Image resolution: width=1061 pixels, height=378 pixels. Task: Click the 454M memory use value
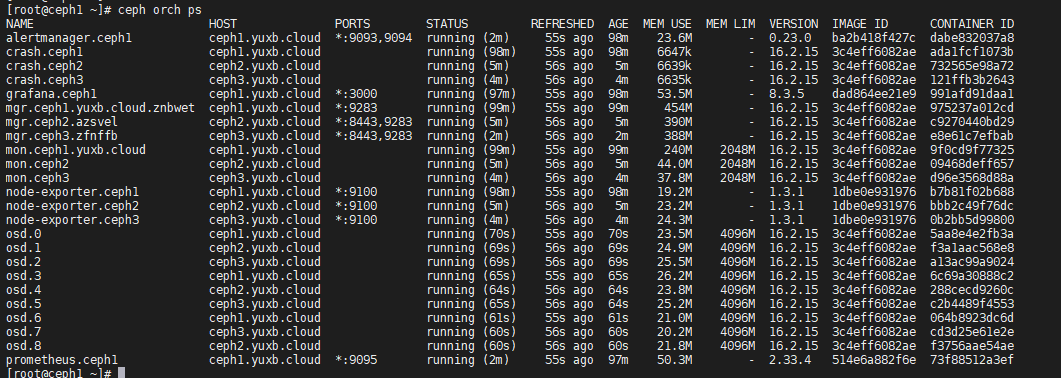tap(678, 108)
